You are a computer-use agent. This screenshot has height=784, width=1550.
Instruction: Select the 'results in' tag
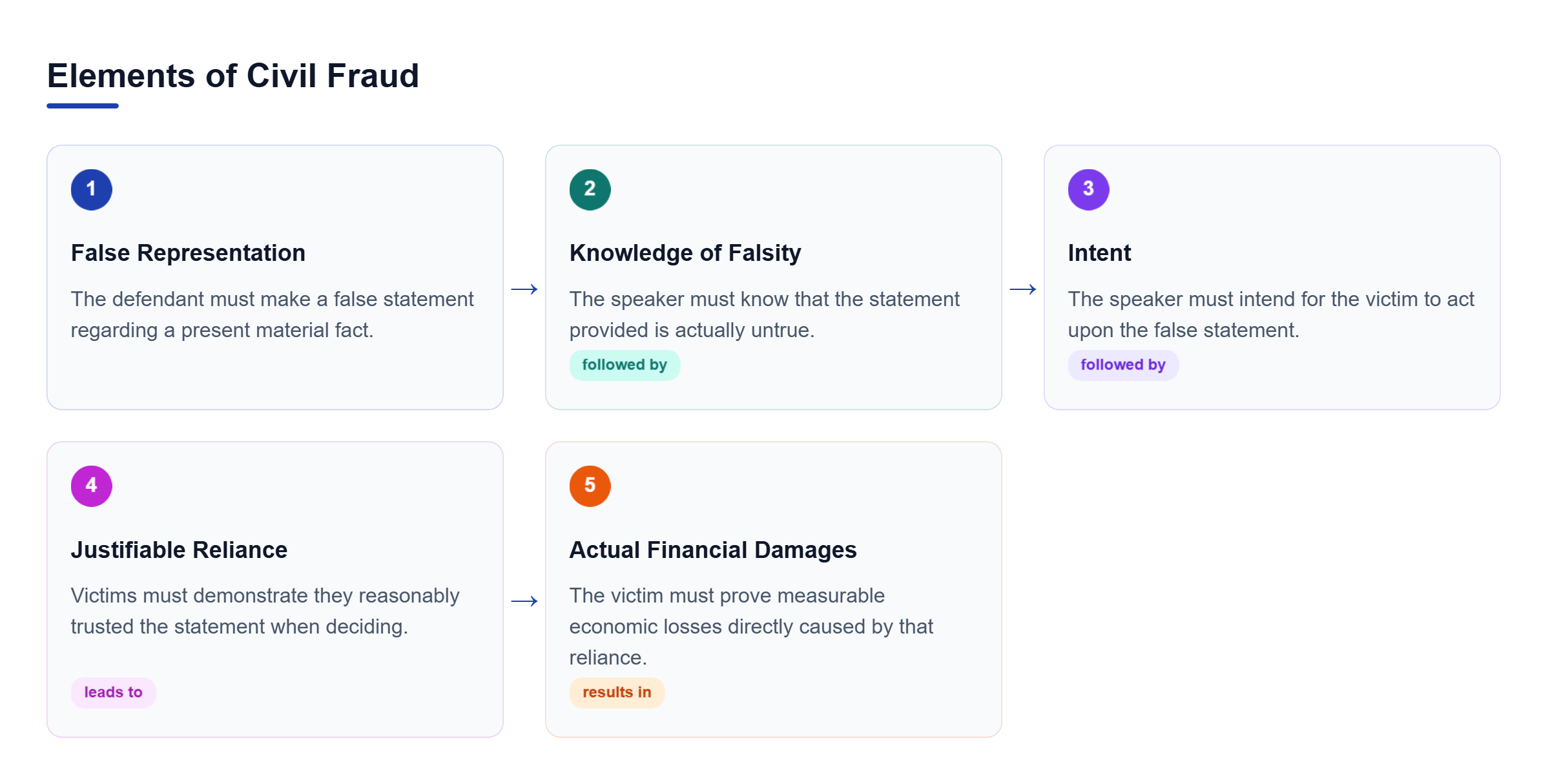coord(617,692)
